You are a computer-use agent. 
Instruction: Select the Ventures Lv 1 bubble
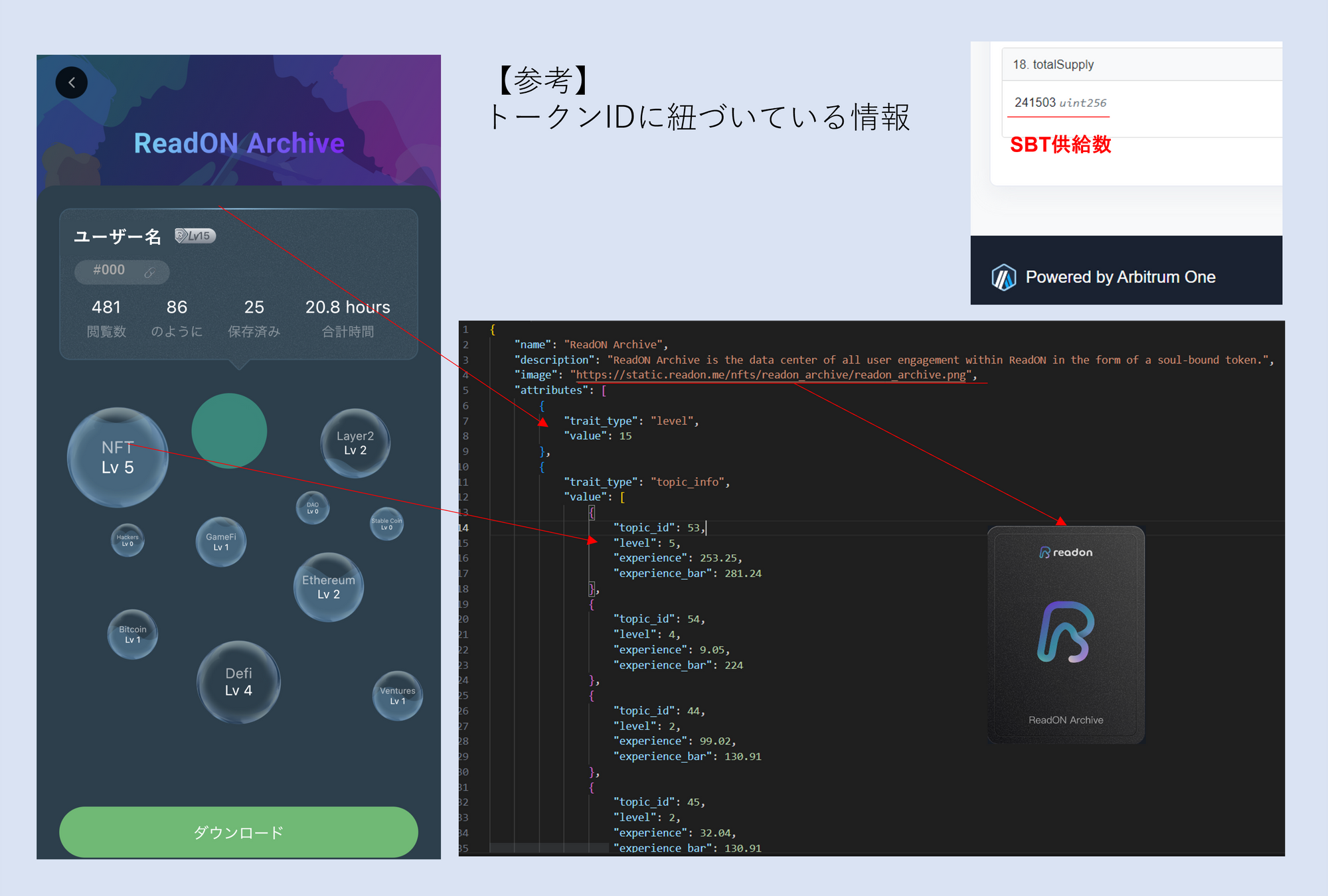pyautogui.click(x=397, y=696)
